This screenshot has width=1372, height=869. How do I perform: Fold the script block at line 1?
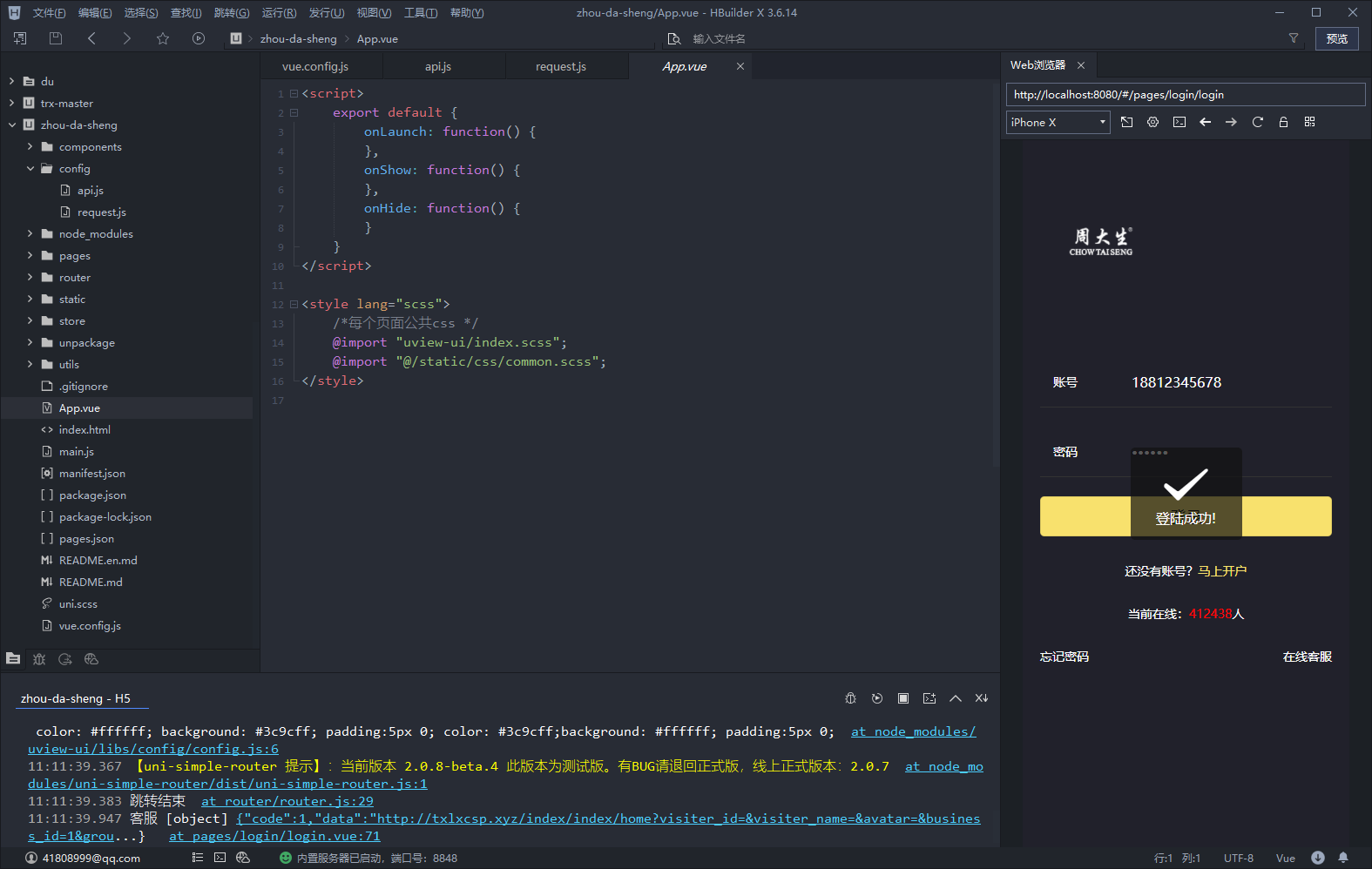(294, 93)
